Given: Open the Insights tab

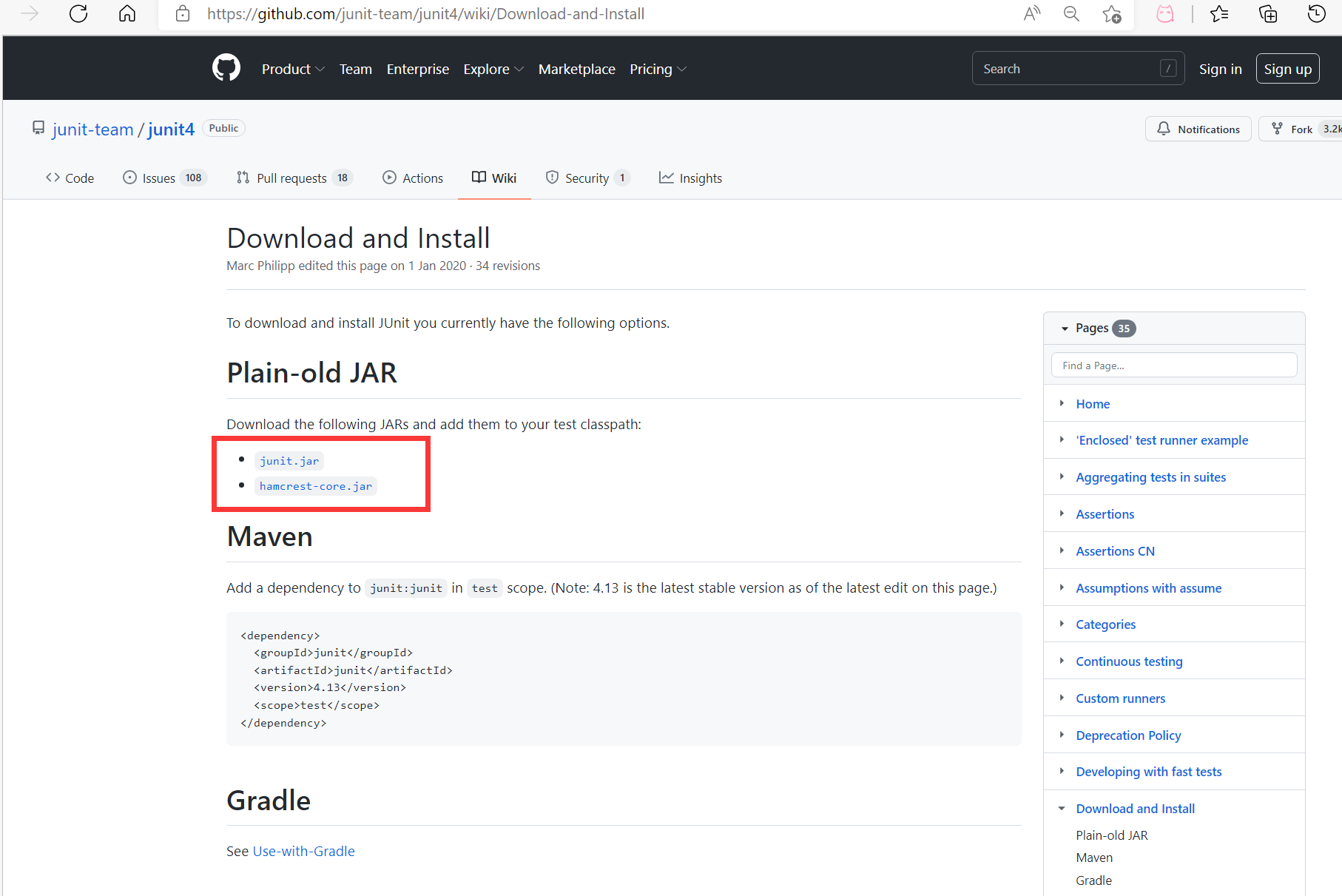Looking at the screenshot, I should (x=690, y=178).
